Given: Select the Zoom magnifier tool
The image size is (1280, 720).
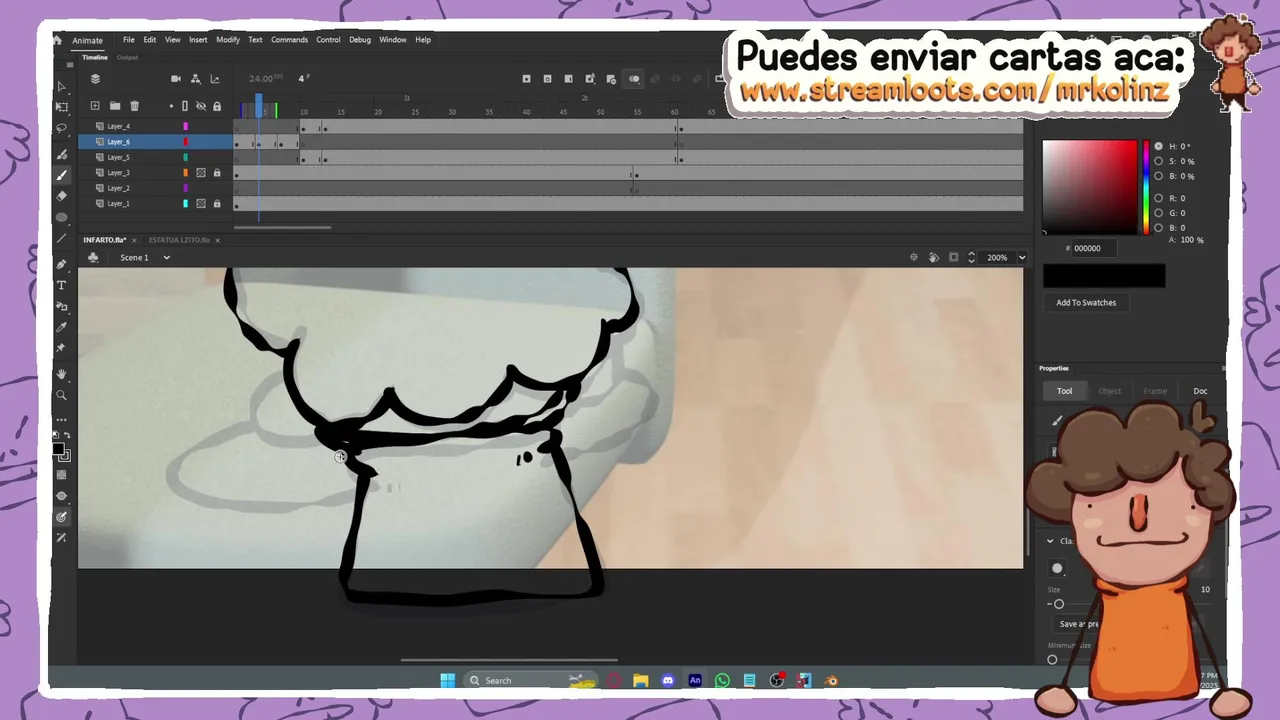Looking at the screenshot, I should (61, 396).
